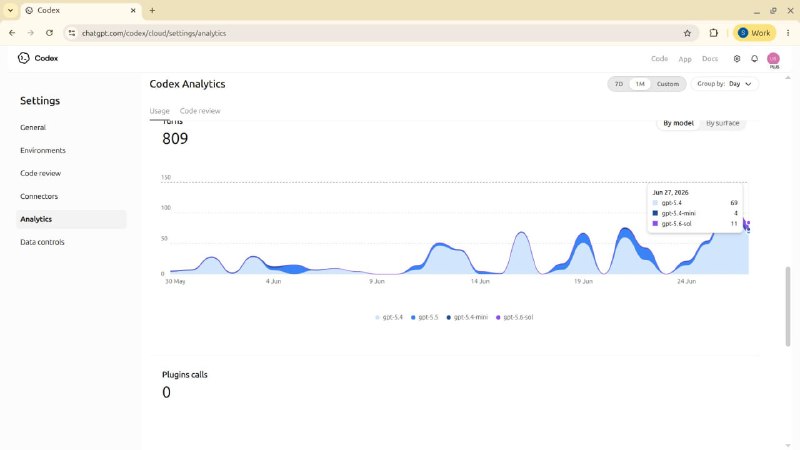Open the browser extensions puzzle icon
Image resolution: width=800 pixels, height=450 pixels.
[x=713, y=33]
